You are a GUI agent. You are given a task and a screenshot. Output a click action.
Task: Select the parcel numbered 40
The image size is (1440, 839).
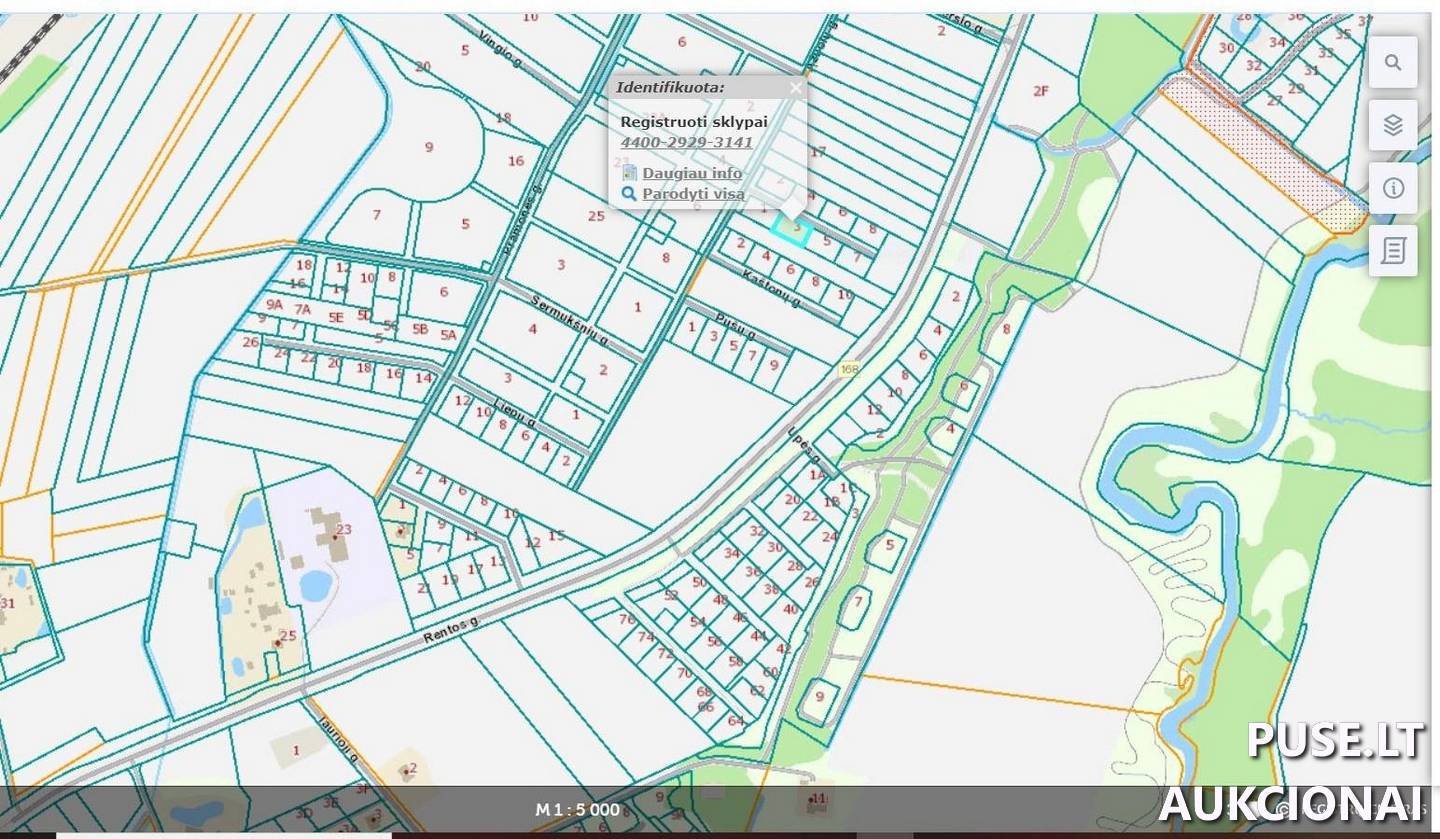coord(791,609)
